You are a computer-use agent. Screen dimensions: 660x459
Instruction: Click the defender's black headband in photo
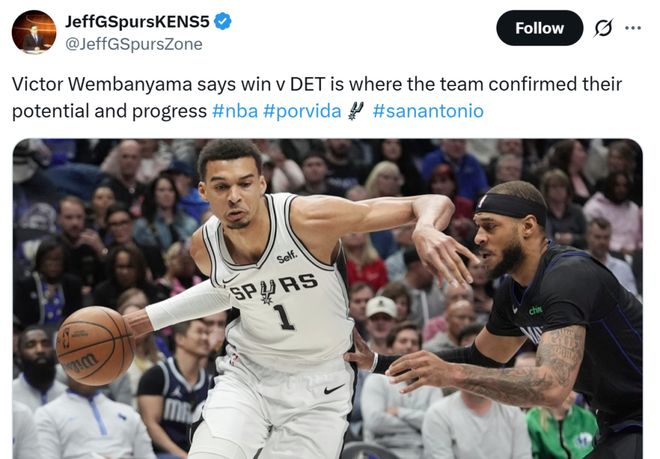[x=511, y=208]
